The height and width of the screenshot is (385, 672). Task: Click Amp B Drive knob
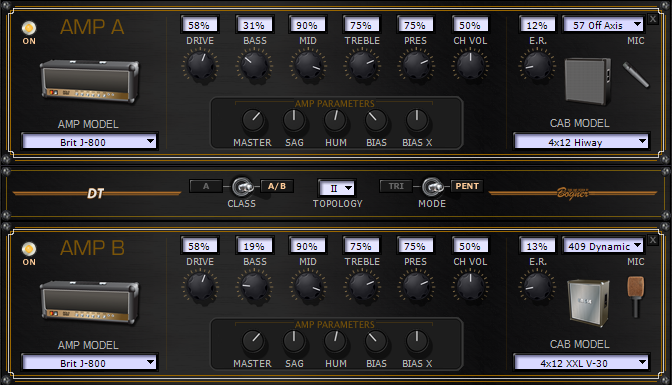200,286
